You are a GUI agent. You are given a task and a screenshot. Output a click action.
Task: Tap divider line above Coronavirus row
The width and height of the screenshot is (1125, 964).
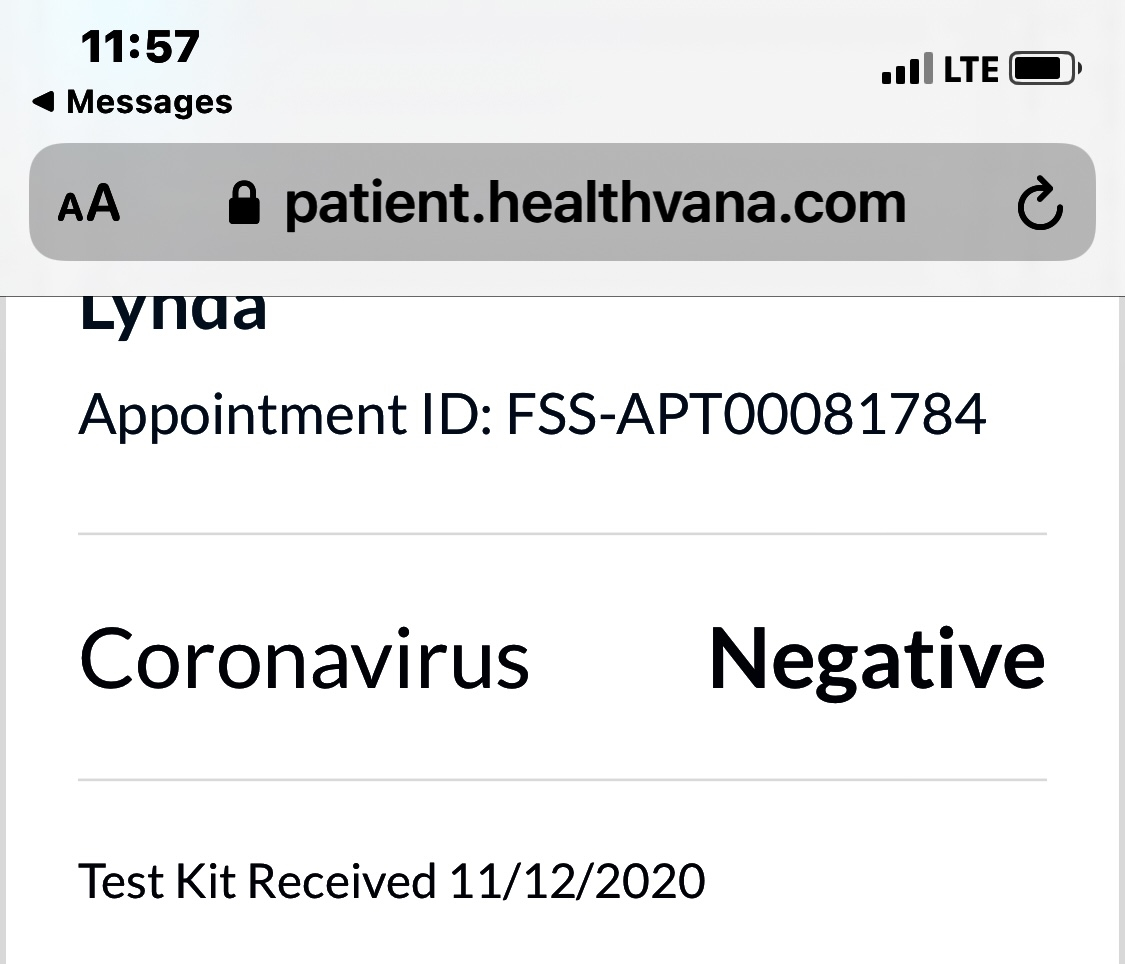point(562,534)
